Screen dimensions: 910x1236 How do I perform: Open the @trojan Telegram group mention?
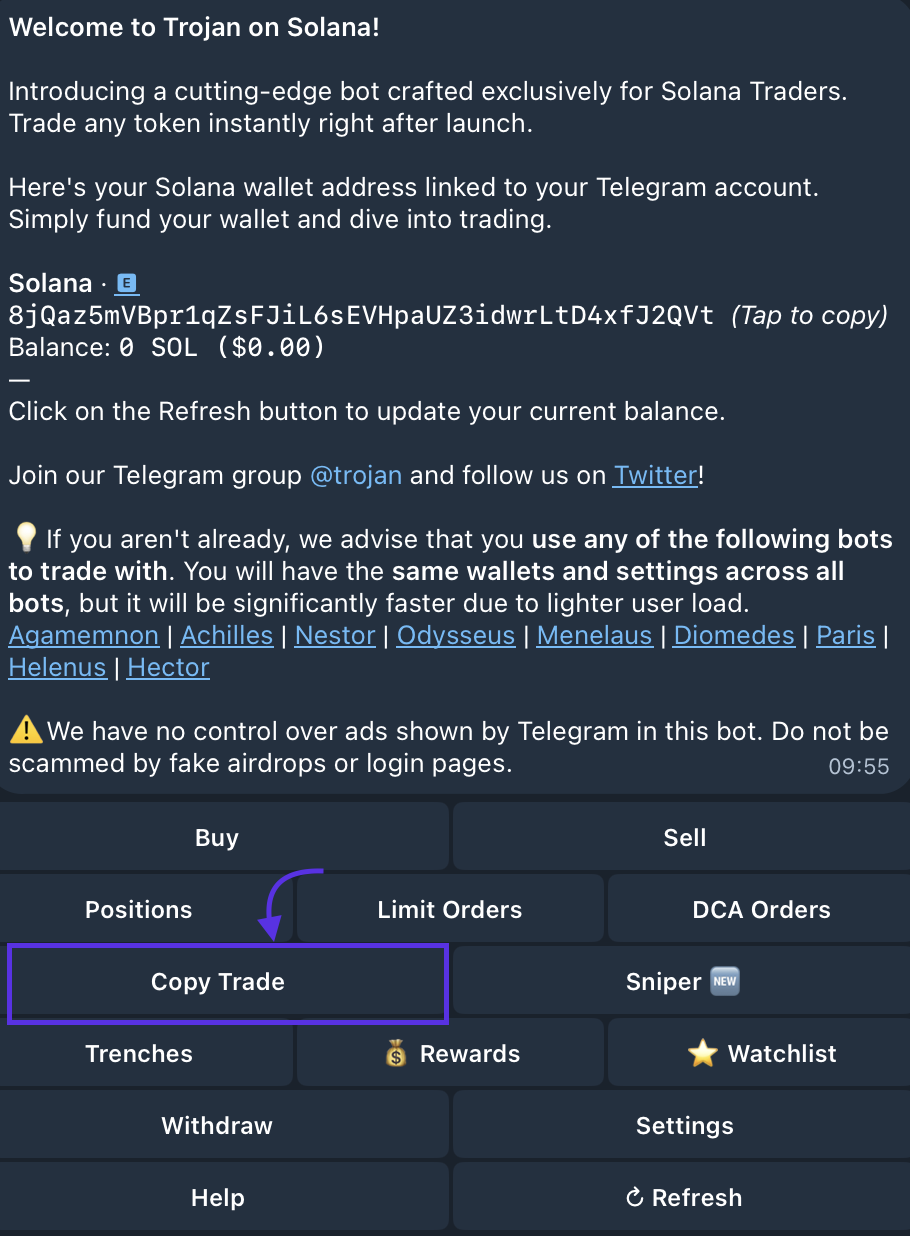(x=356, y=475)
